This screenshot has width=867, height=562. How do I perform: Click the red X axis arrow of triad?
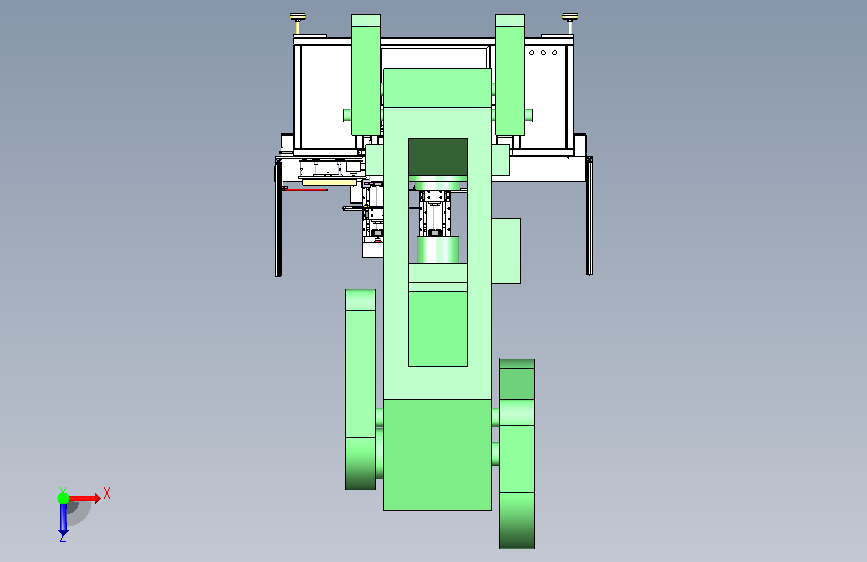coord(84,498)
